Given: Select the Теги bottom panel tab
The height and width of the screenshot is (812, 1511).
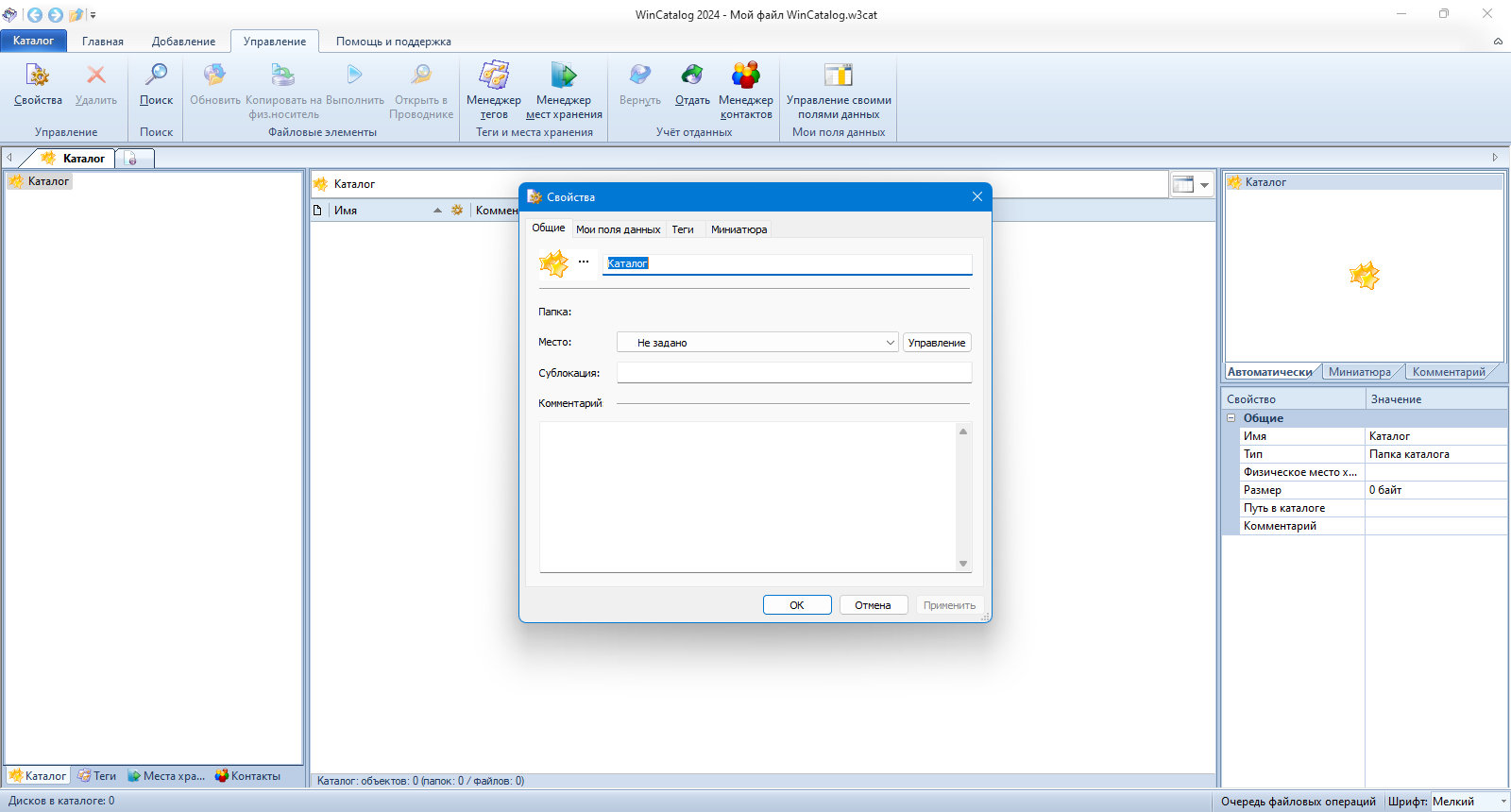Looking at the screenshot, I should pos(97,776).
